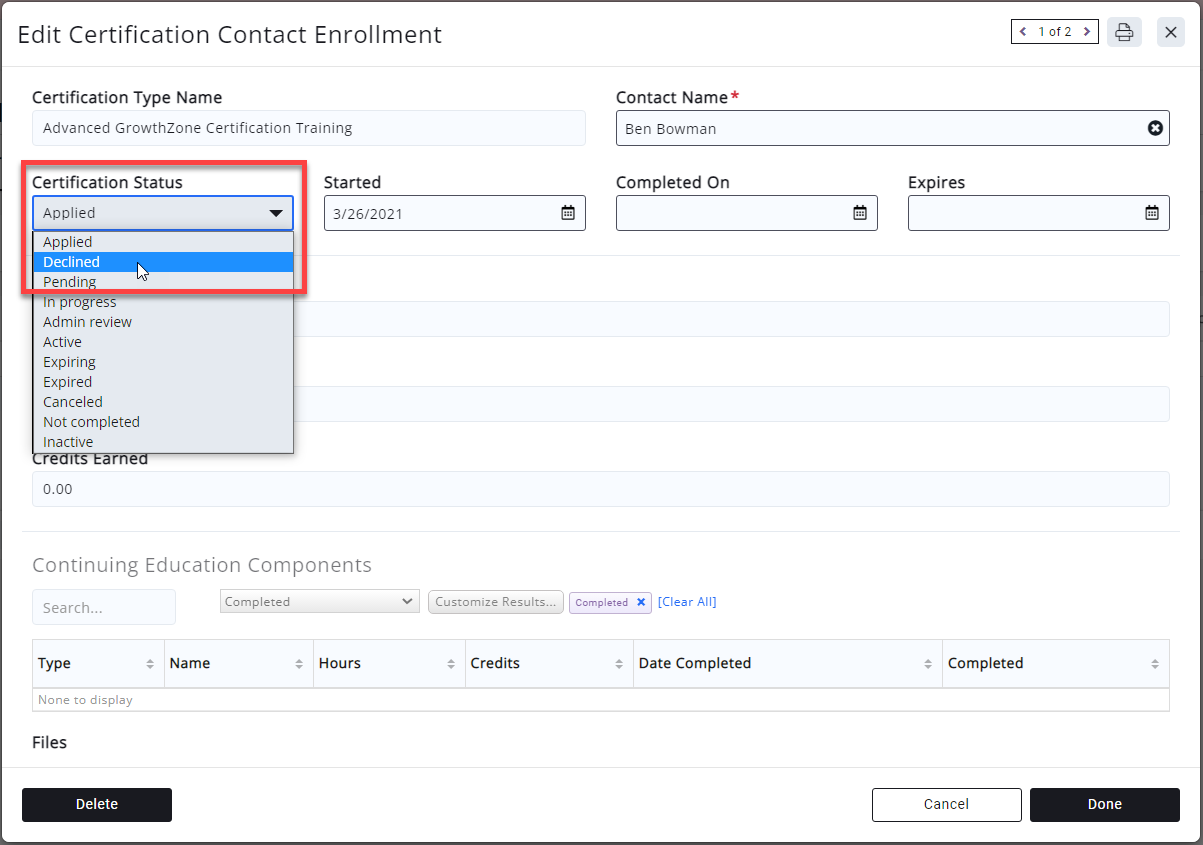Pick Not completed in status list
The image size is (1203, 845).
(91, 422)
